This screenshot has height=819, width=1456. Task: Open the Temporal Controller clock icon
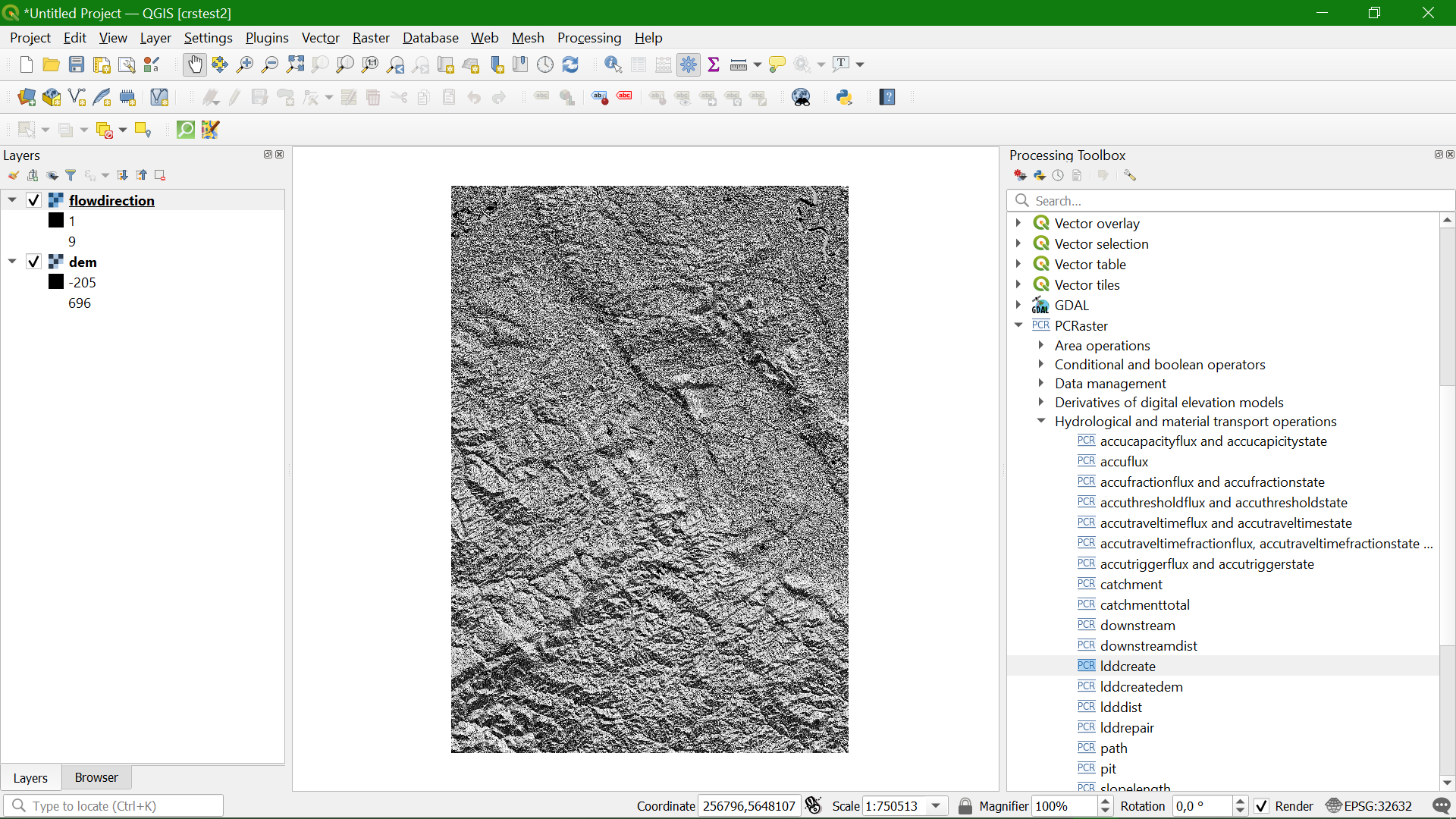pyautogui.click(x=545, y=64)
